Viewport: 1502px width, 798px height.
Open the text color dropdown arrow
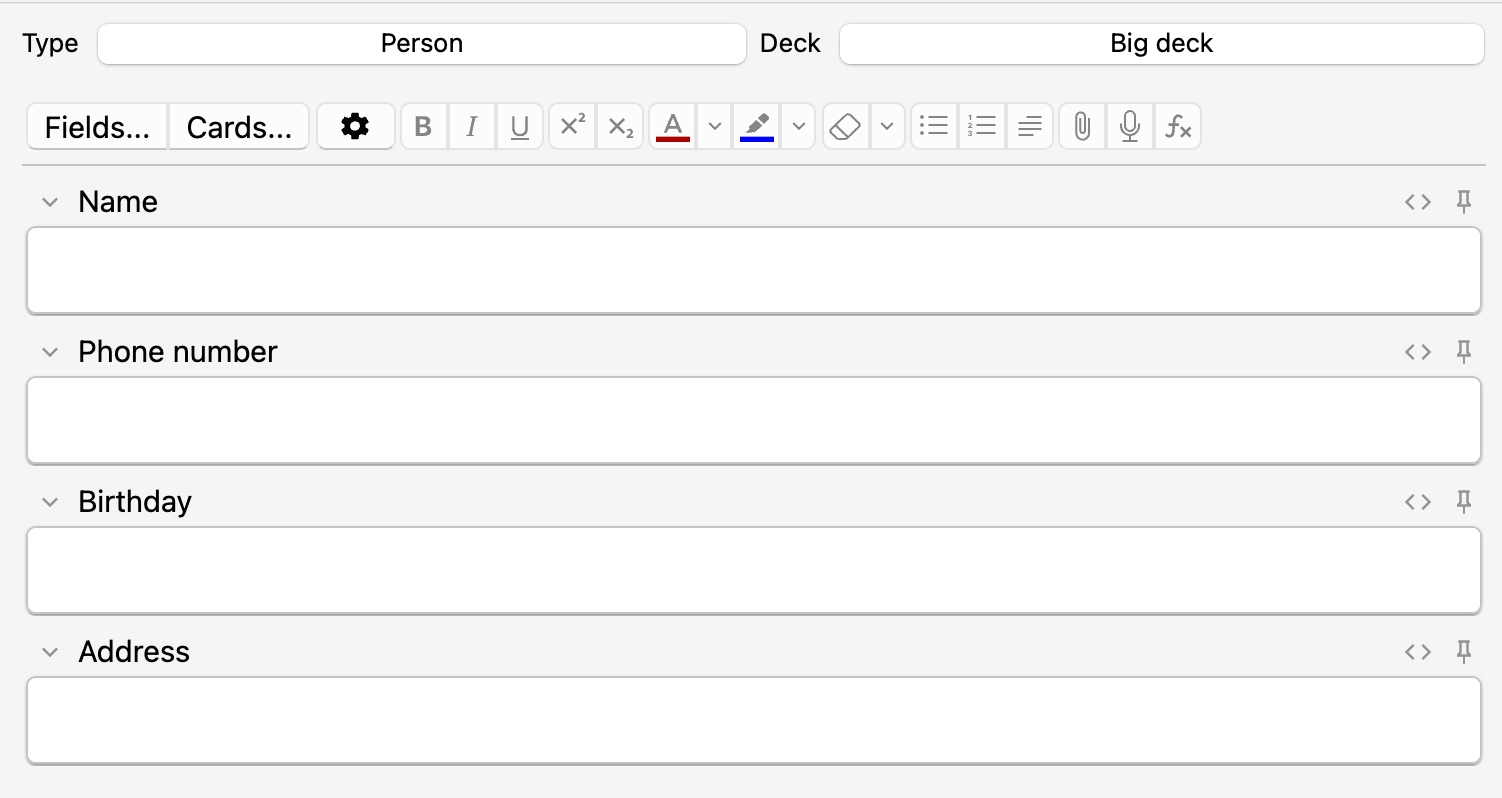pyautogui.click(x=714, y=127)
